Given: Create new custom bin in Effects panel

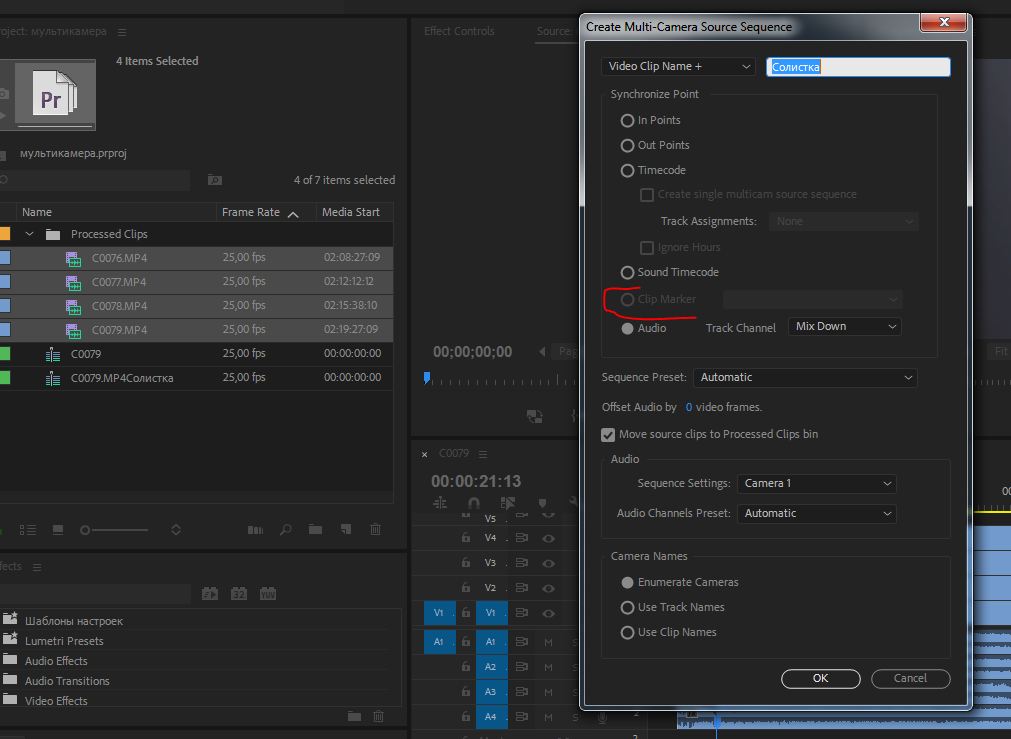Looking at the screenshot, I should [x=354, y=716].
